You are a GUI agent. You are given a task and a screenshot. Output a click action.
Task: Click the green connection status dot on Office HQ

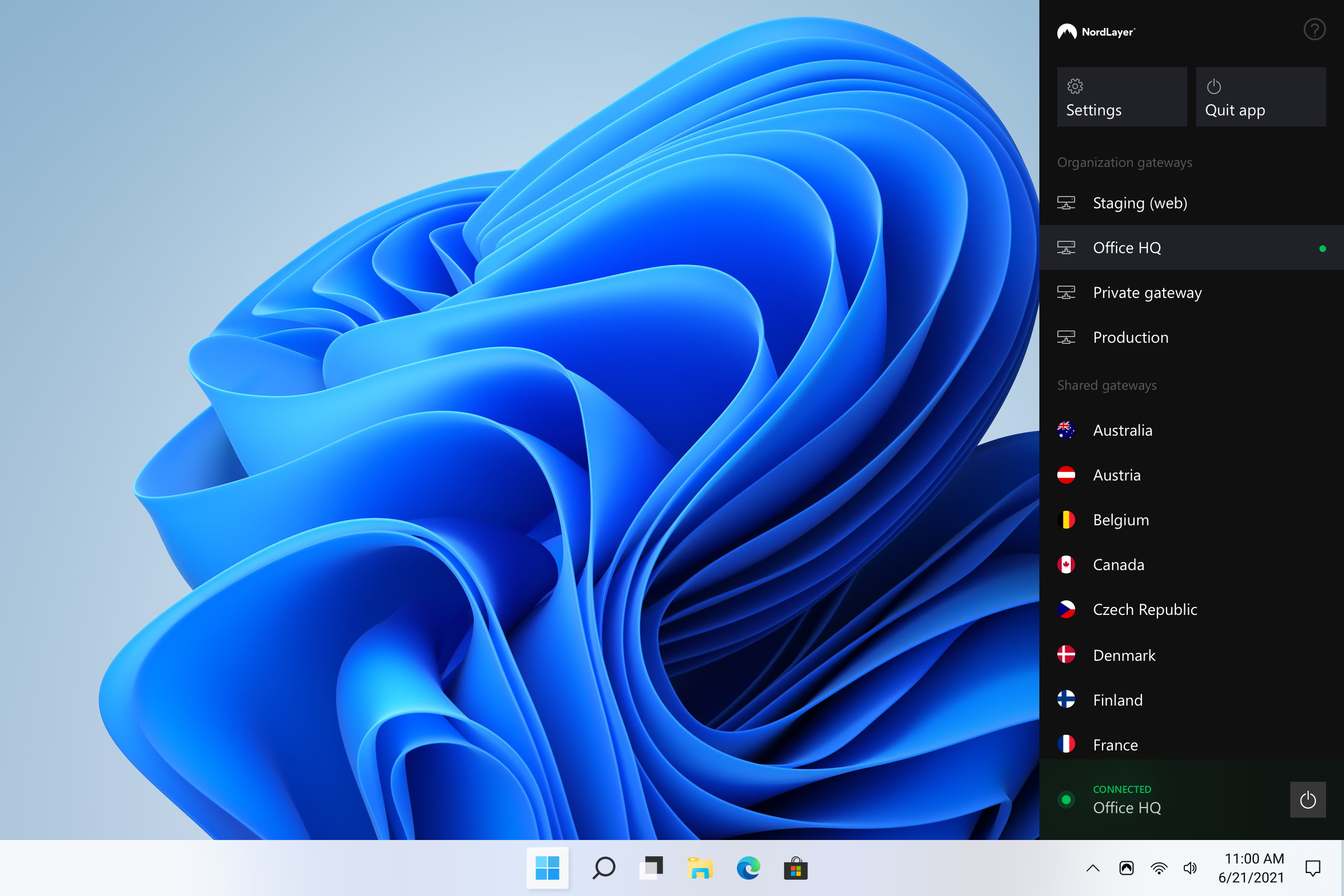pos(1323,248)
